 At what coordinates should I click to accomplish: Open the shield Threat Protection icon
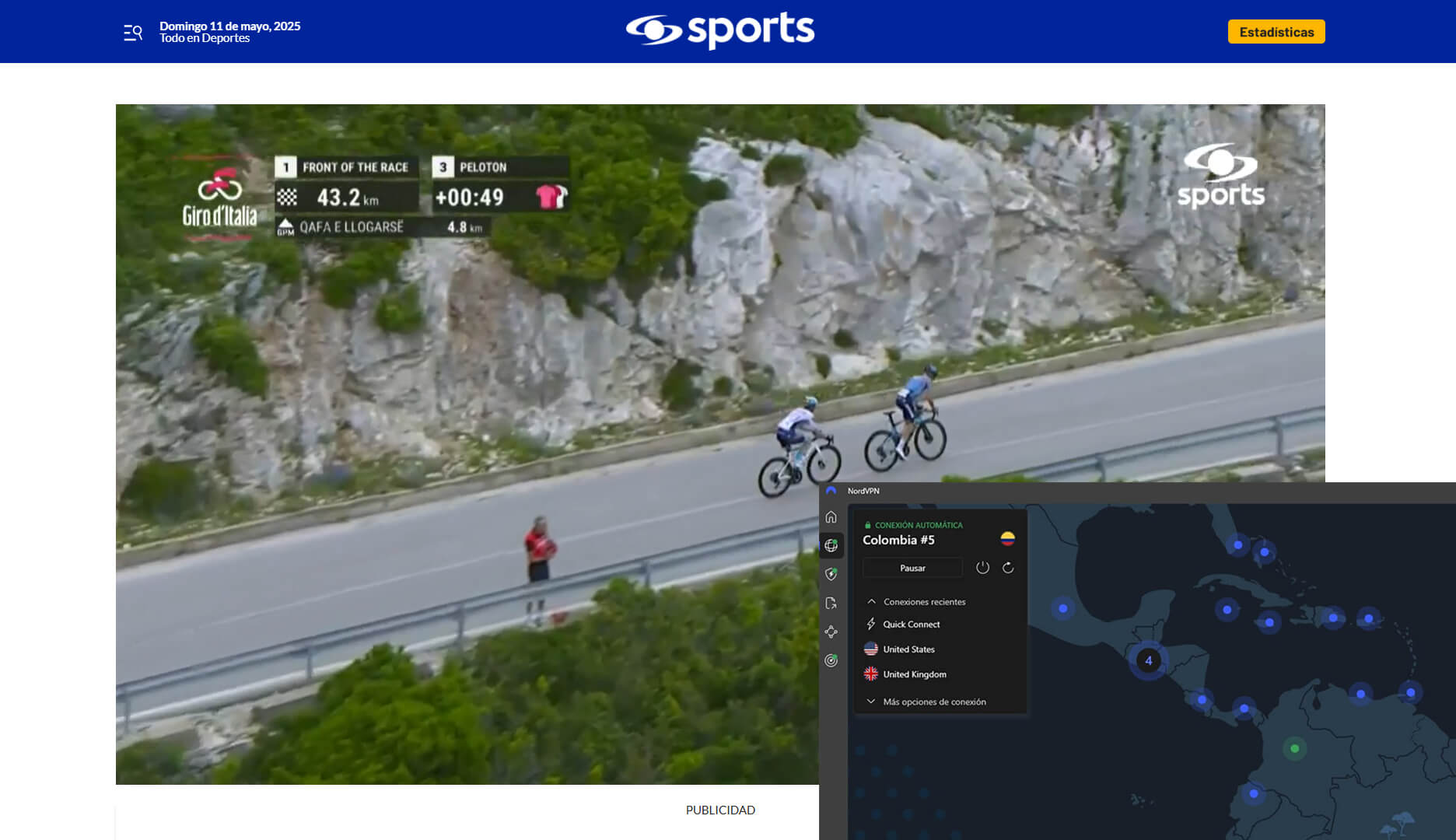coord(831,574)
